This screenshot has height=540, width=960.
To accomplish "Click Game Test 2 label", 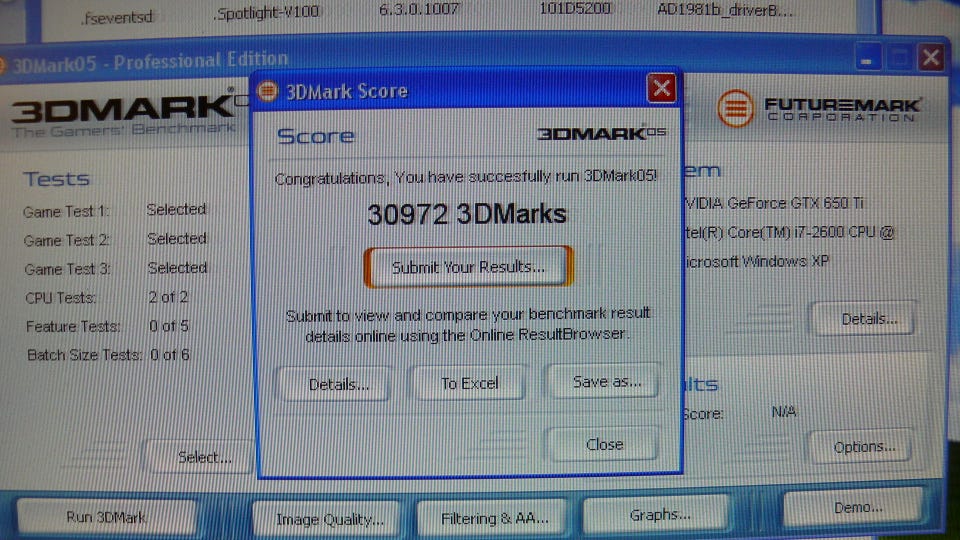I will pyautogui.click(x=67, y=240).
